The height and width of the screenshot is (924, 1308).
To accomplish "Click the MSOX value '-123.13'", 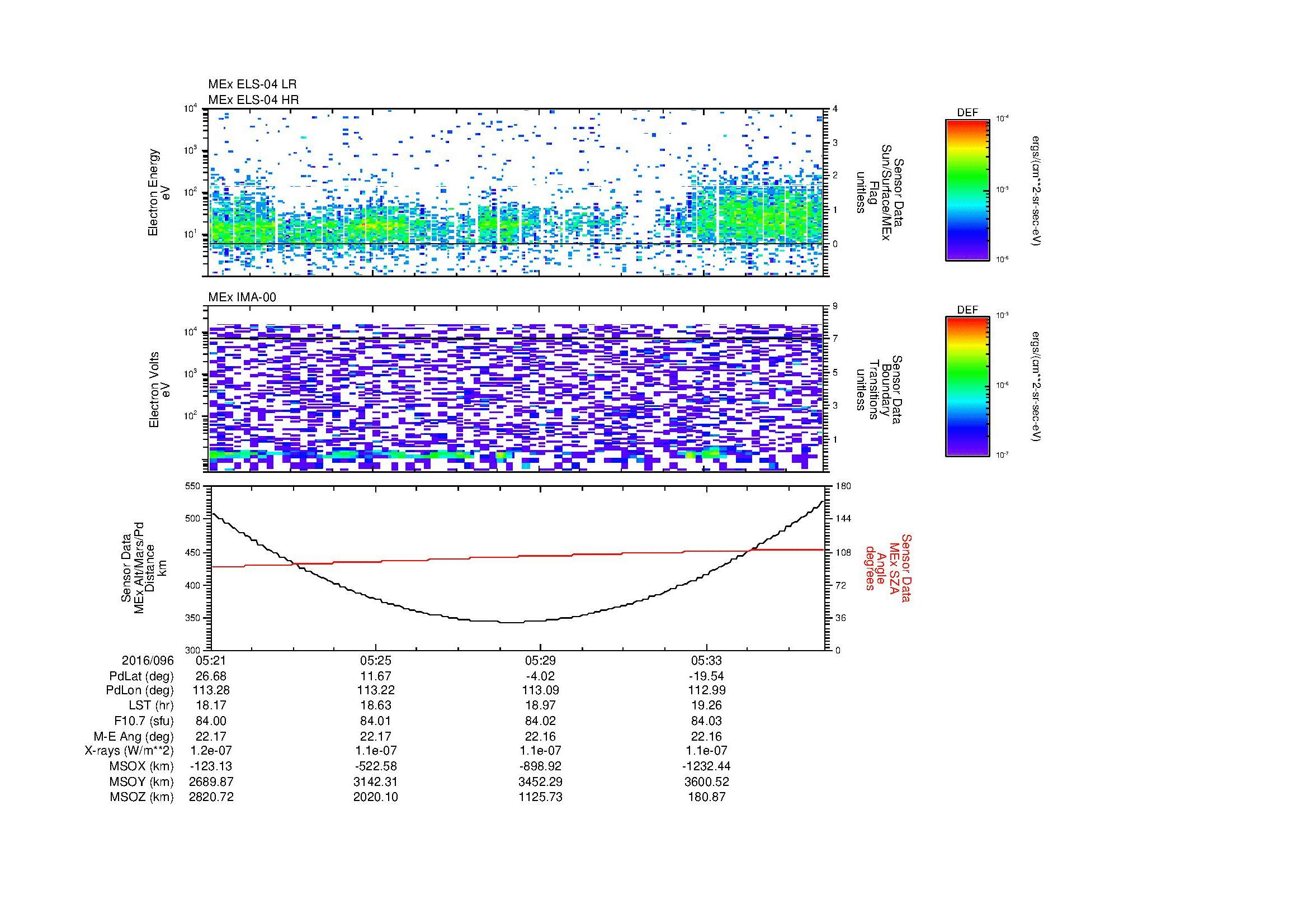I will (x=211, y=766).
